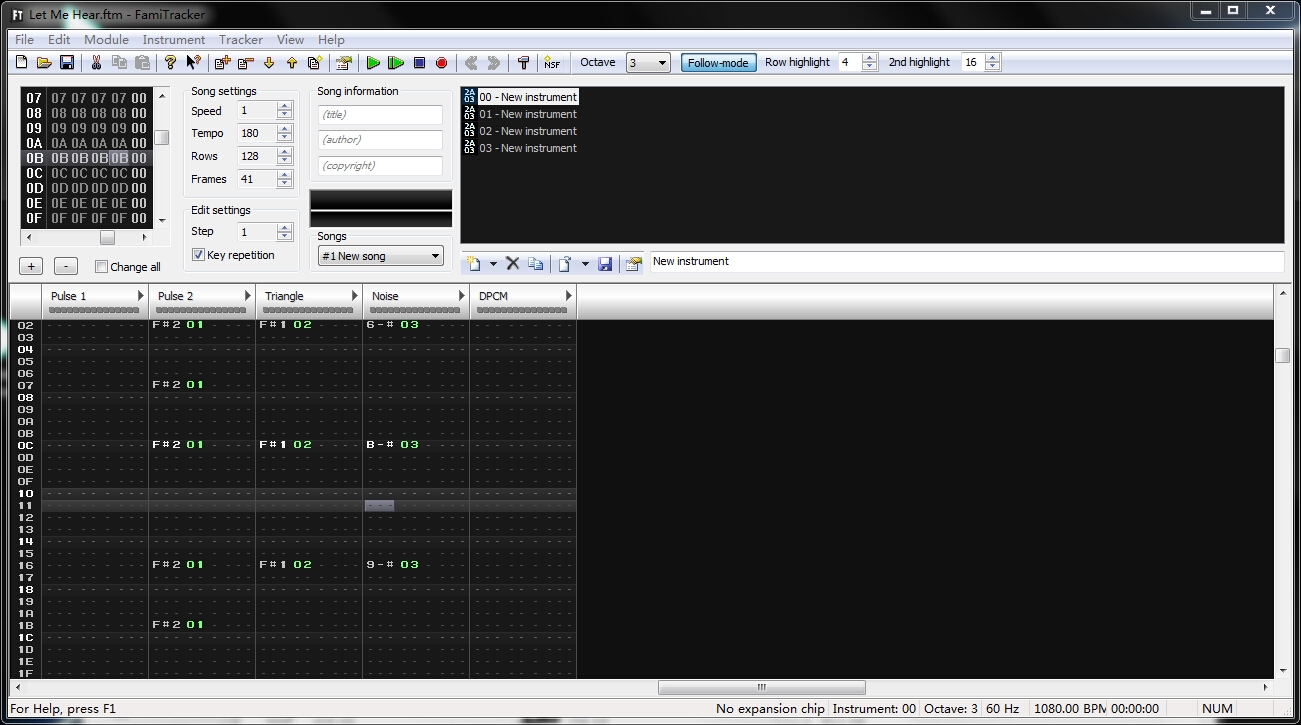Play pattern looped button
This screenshot has width=1301, height=725.
click(x=396, y=63)
